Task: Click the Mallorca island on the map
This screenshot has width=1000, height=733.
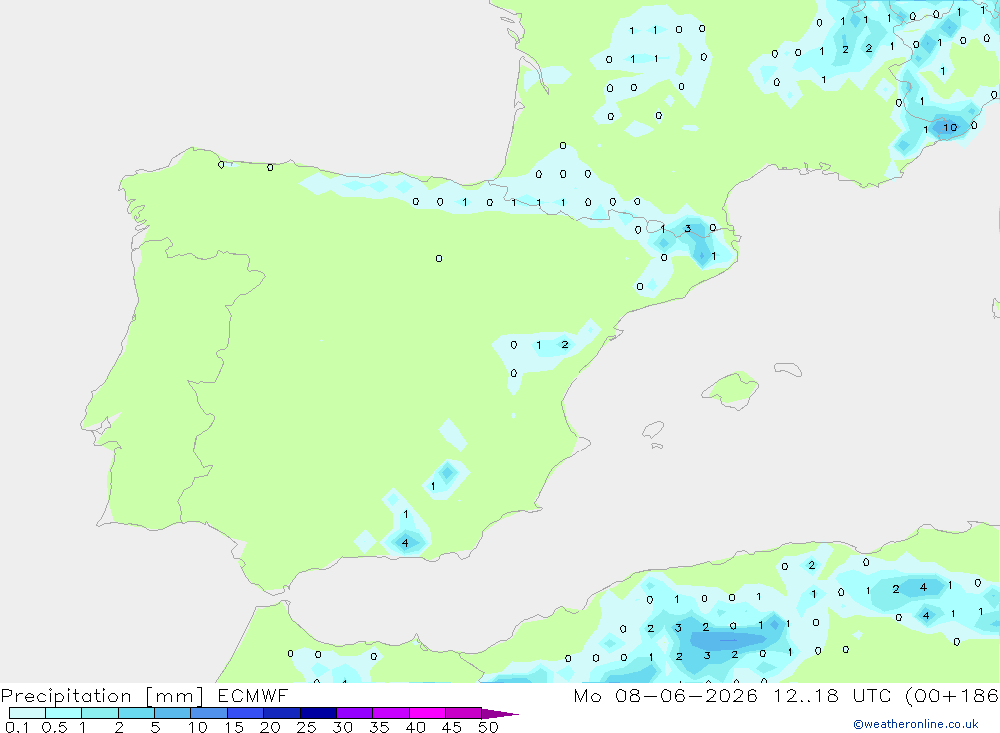Action: point(732,389)
